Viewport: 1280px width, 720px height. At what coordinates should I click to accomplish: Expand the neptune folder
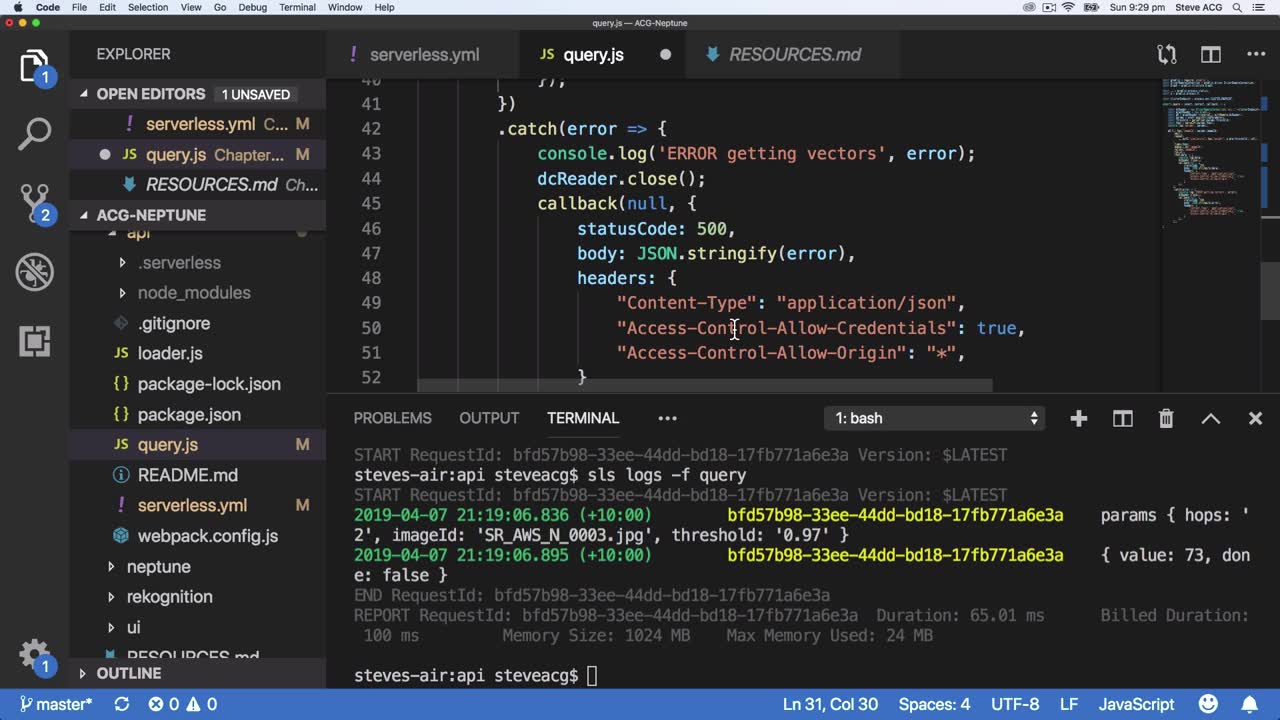(x=158, y=567)
